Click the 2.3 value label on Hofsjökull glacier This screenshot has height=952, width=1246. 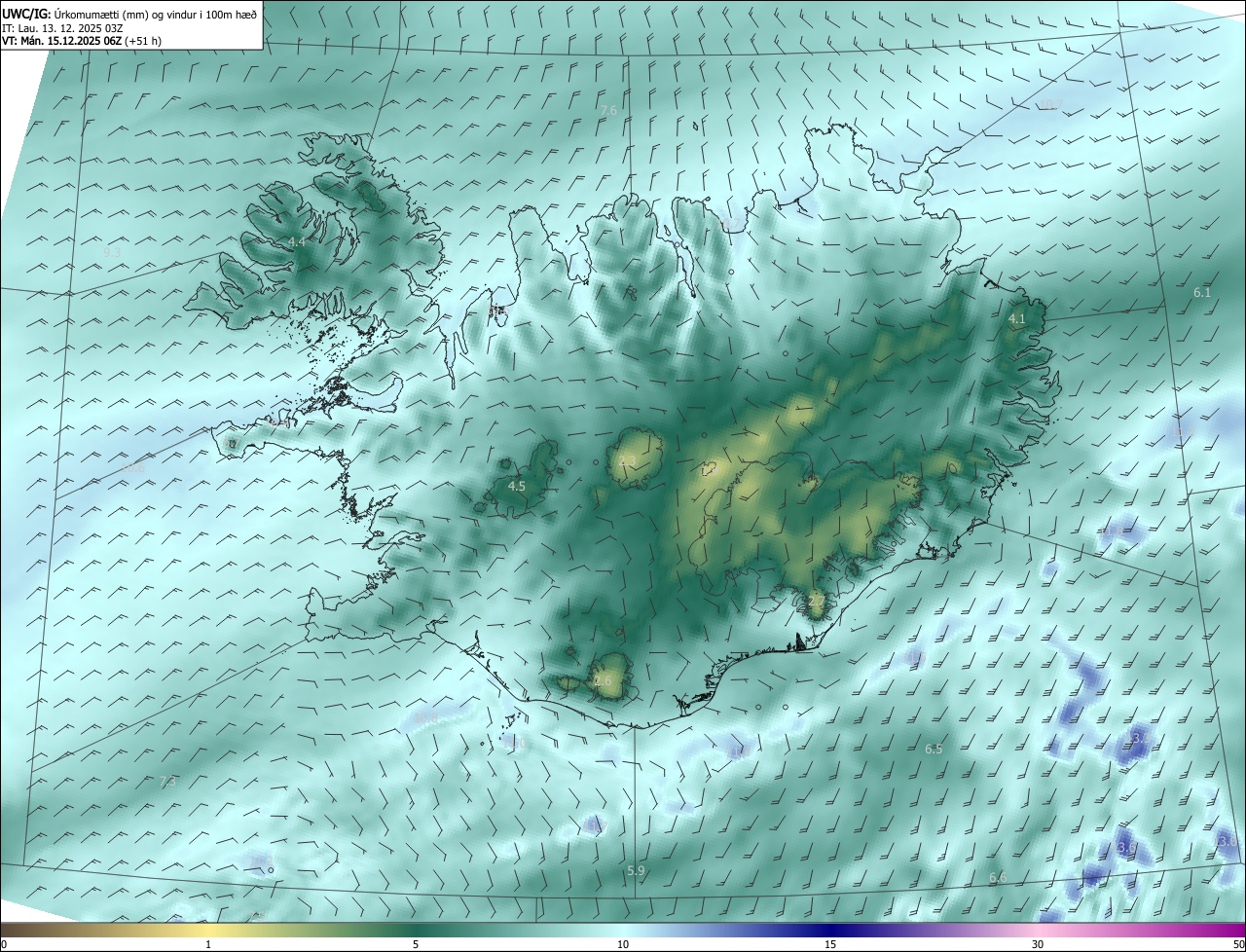coord(627,460)
